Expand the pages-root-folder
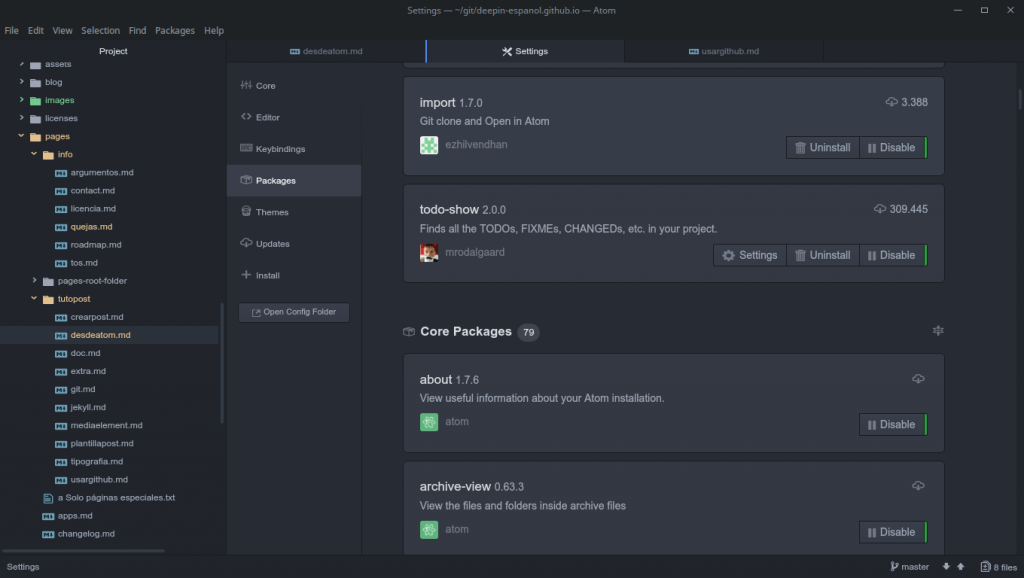 pyautogui.click(x=34, y=280)
